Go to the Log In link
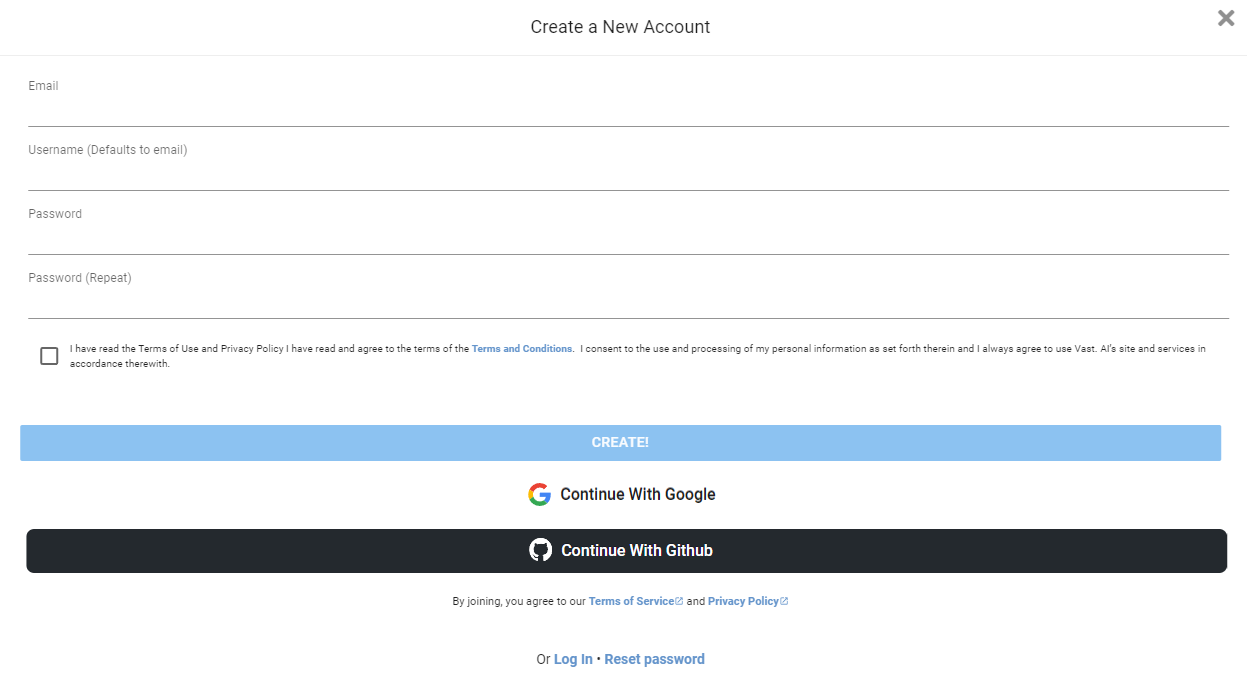This screenshot has width=1247, height=679. [573, 659]
